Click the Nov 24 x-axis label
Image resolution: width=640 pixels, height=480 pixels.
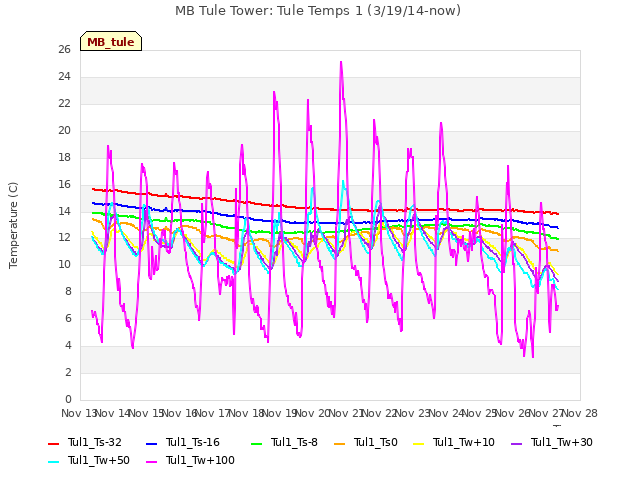tap(447, 413)
